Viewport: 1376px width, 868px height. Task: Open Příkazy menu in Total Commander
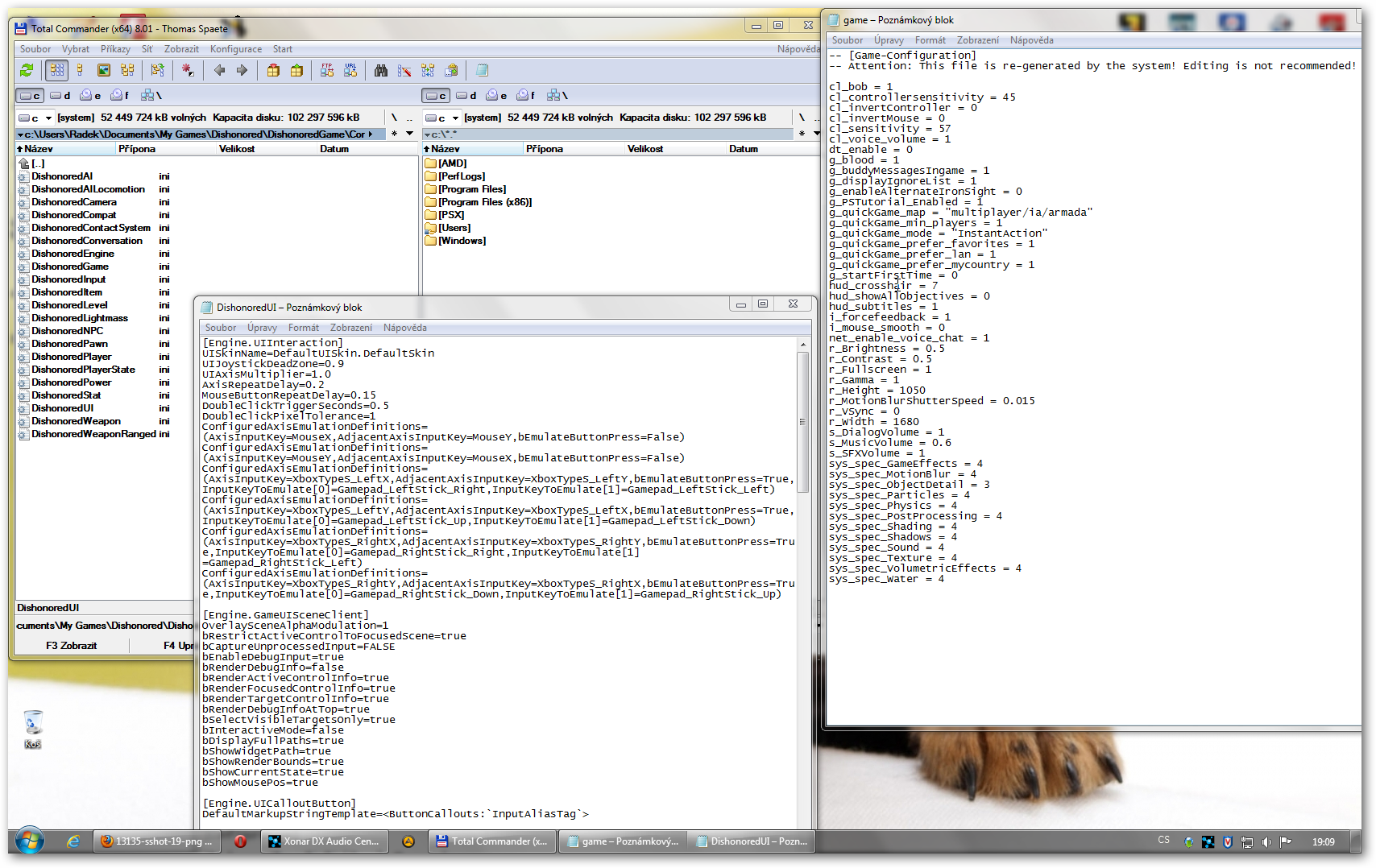[x=115, y=49]
